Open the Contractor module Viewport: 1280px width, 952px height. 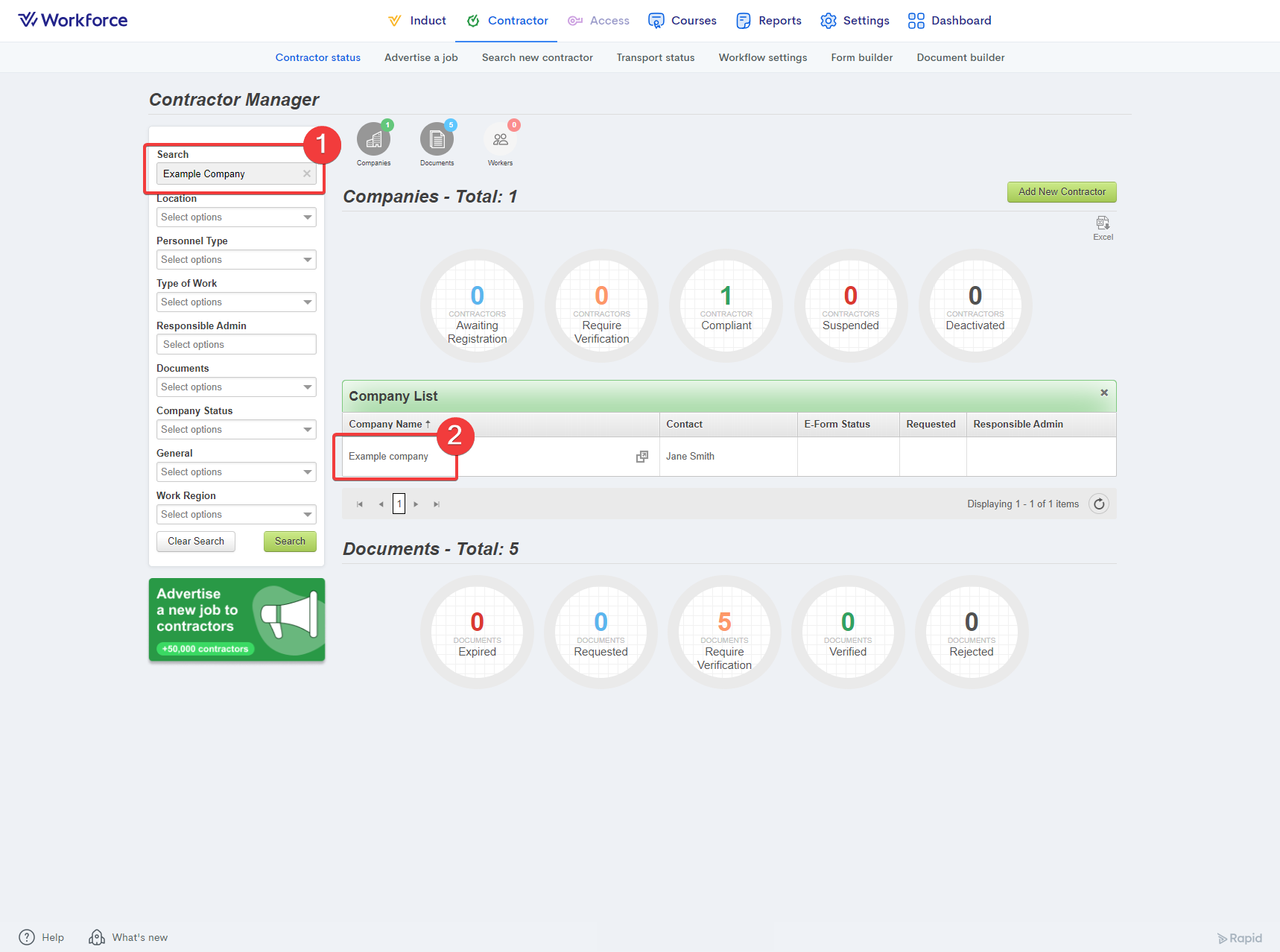click(507, 20)
